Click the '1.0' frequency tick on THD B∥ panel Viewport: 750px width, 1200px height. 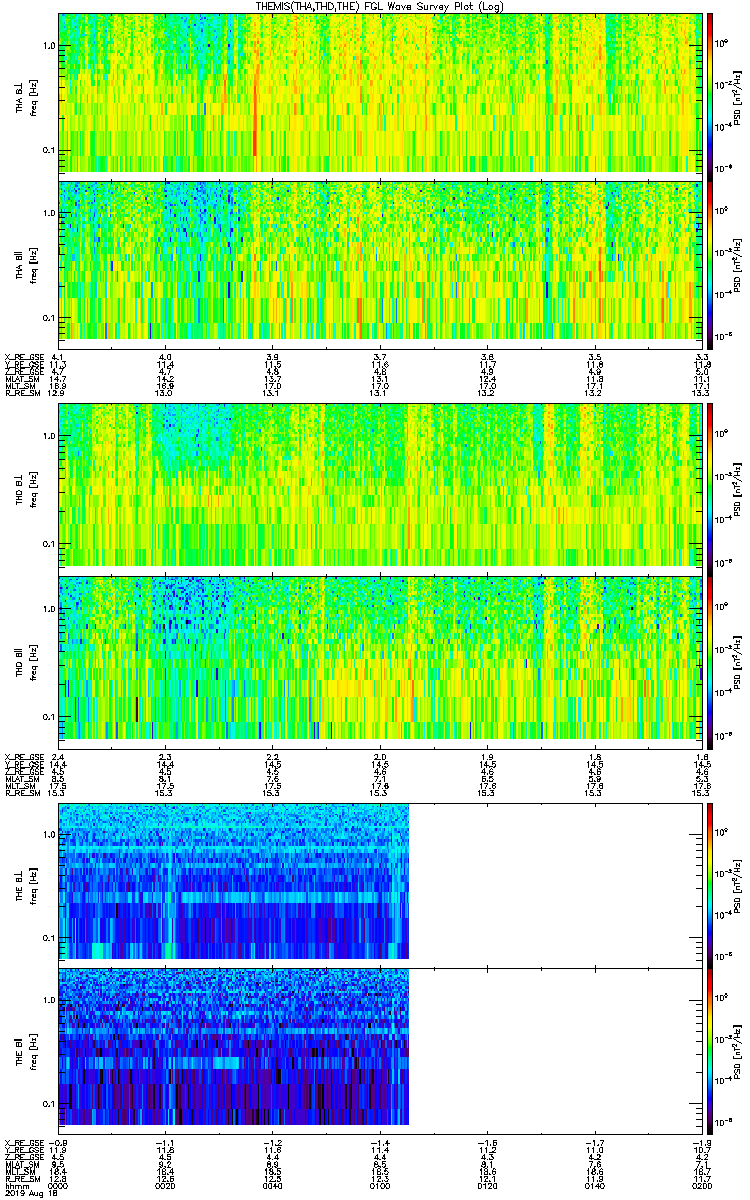48,610
